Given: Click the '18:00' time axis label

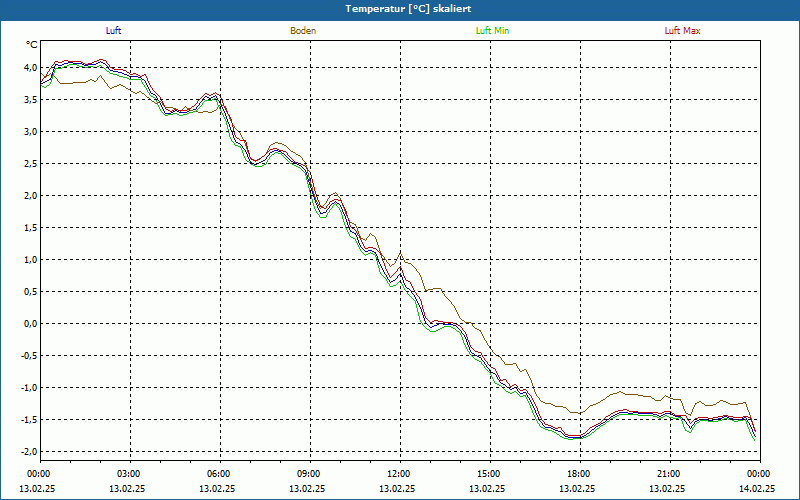Looking at the screenshot, I should [580, 474].
